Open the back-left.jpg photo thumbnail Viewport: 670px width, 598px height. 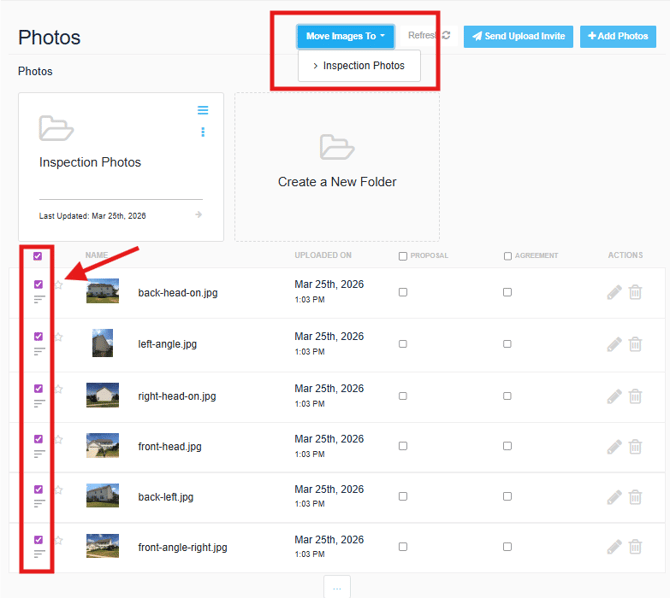point(102,496)
